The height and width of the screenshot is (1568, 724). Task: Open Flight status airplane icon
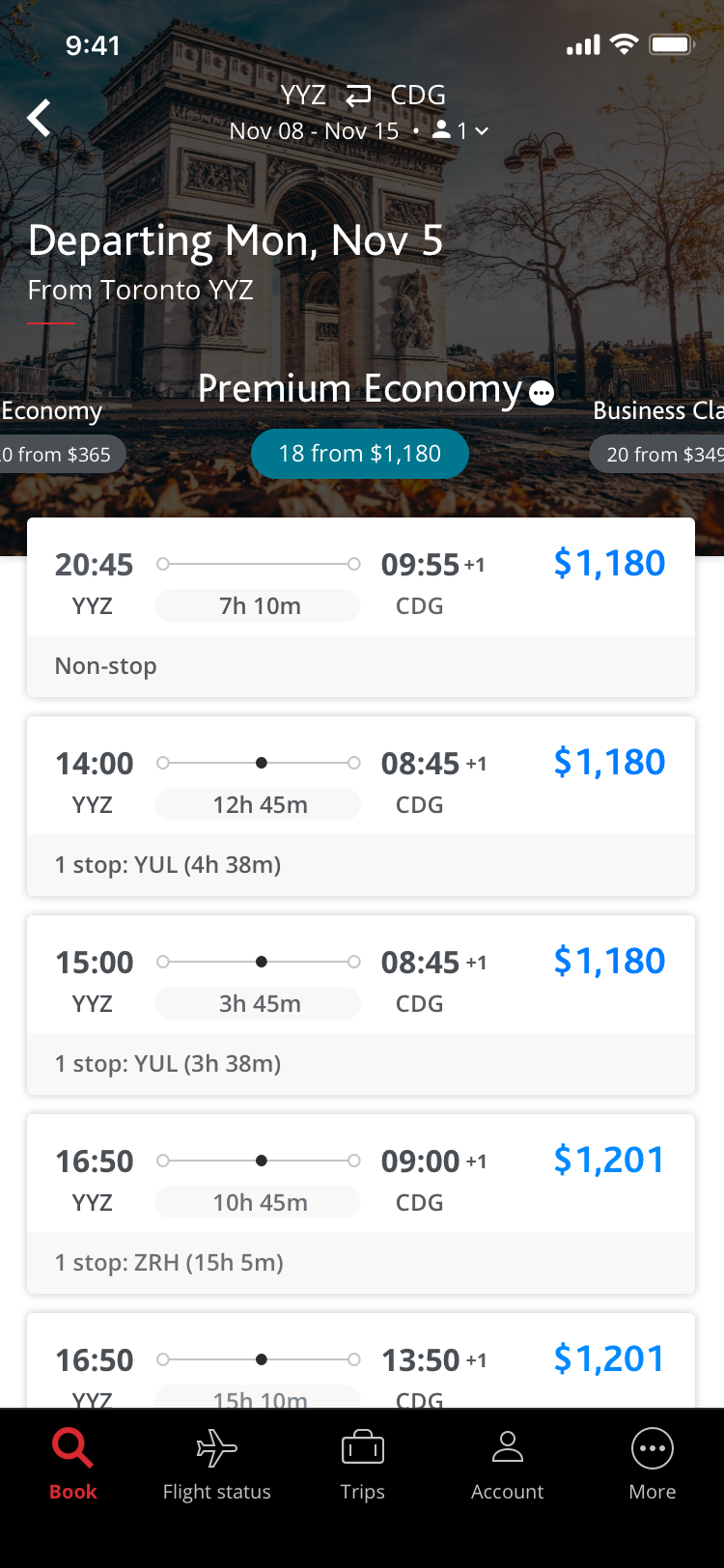[x=216, y=1448]
